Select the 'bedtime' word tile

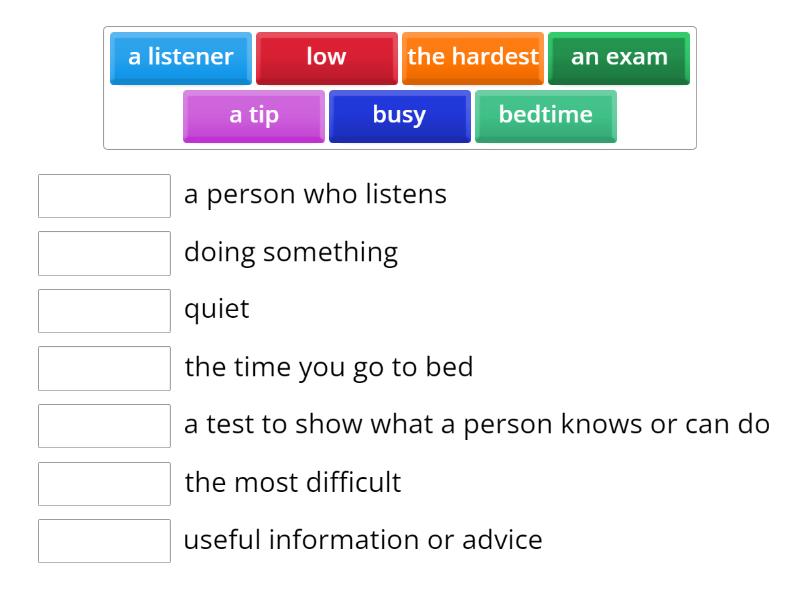(545, 115)
